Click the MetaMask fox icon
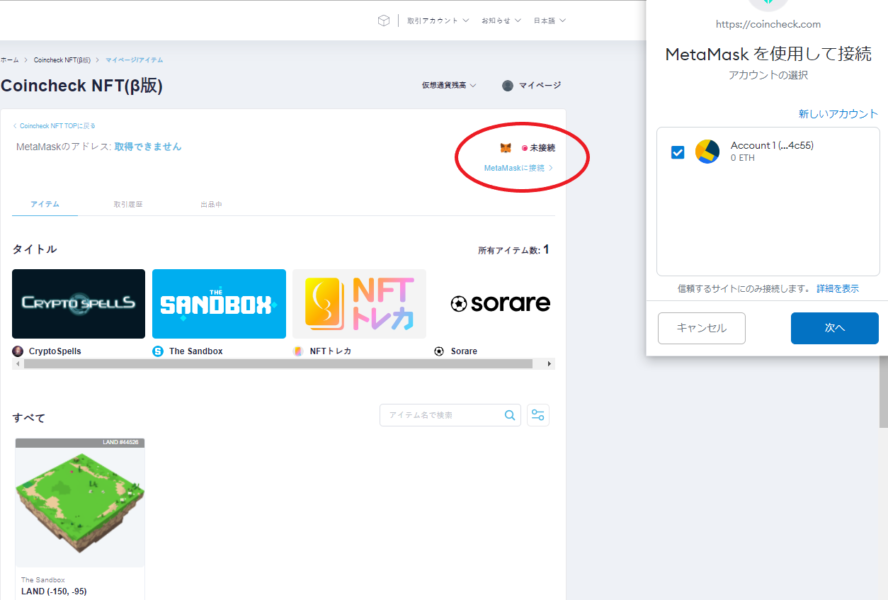The width and height of the screenshot is (888, 600). coord(506,148)
